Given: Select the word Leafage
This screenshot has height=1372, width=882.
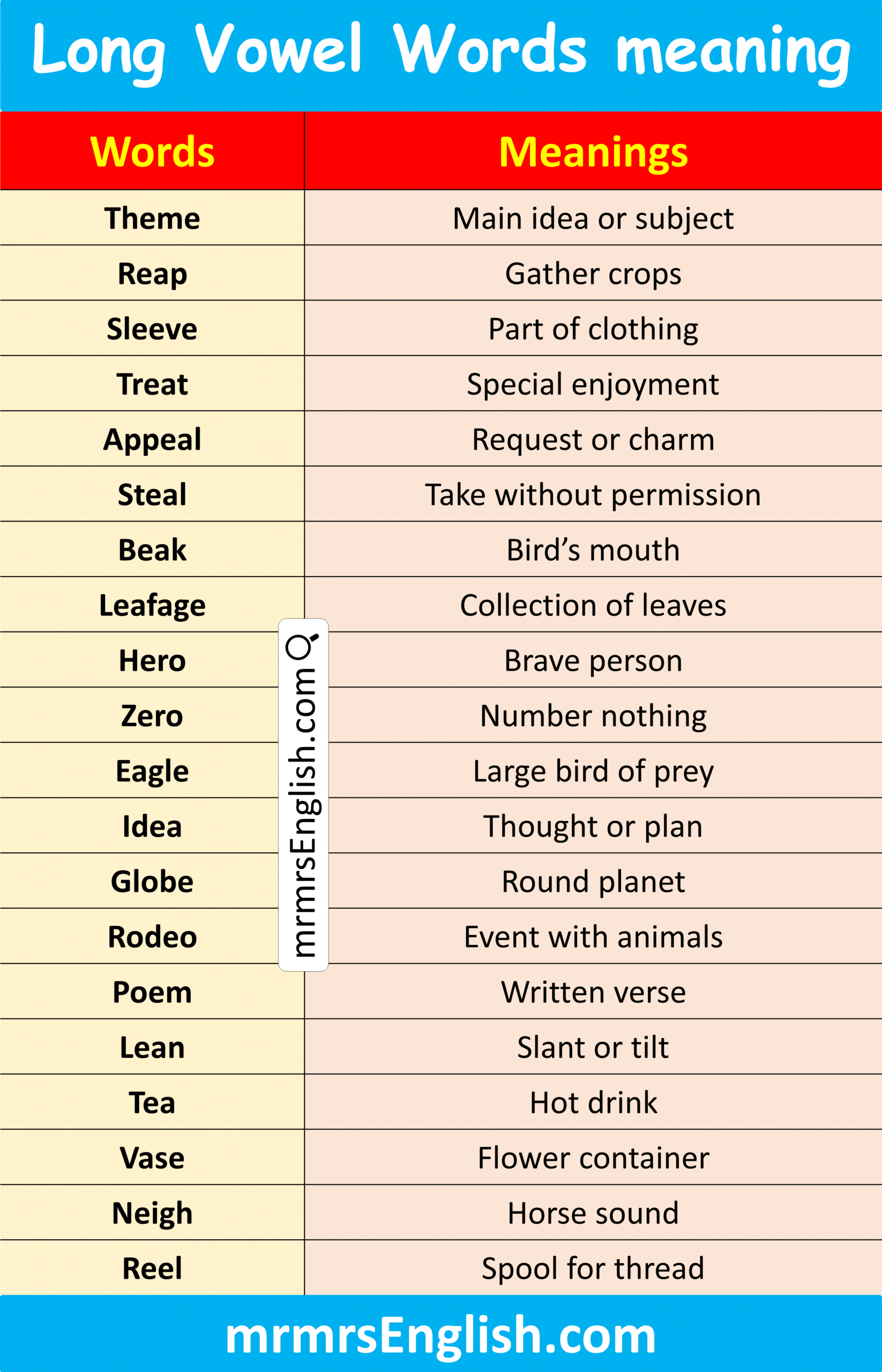Looking at the screenshot, I should tap(152, 605).
